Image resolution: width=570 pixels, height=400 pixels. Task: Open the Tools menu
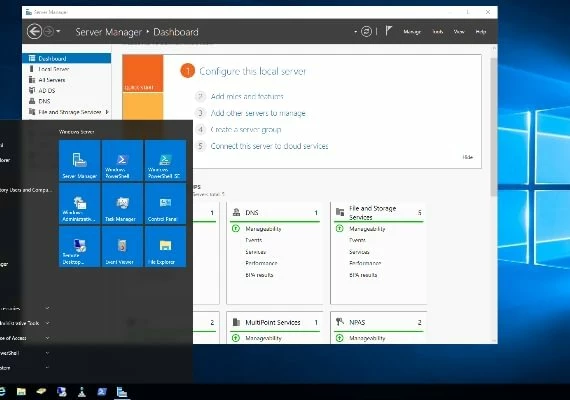click(x=438, y=32)
